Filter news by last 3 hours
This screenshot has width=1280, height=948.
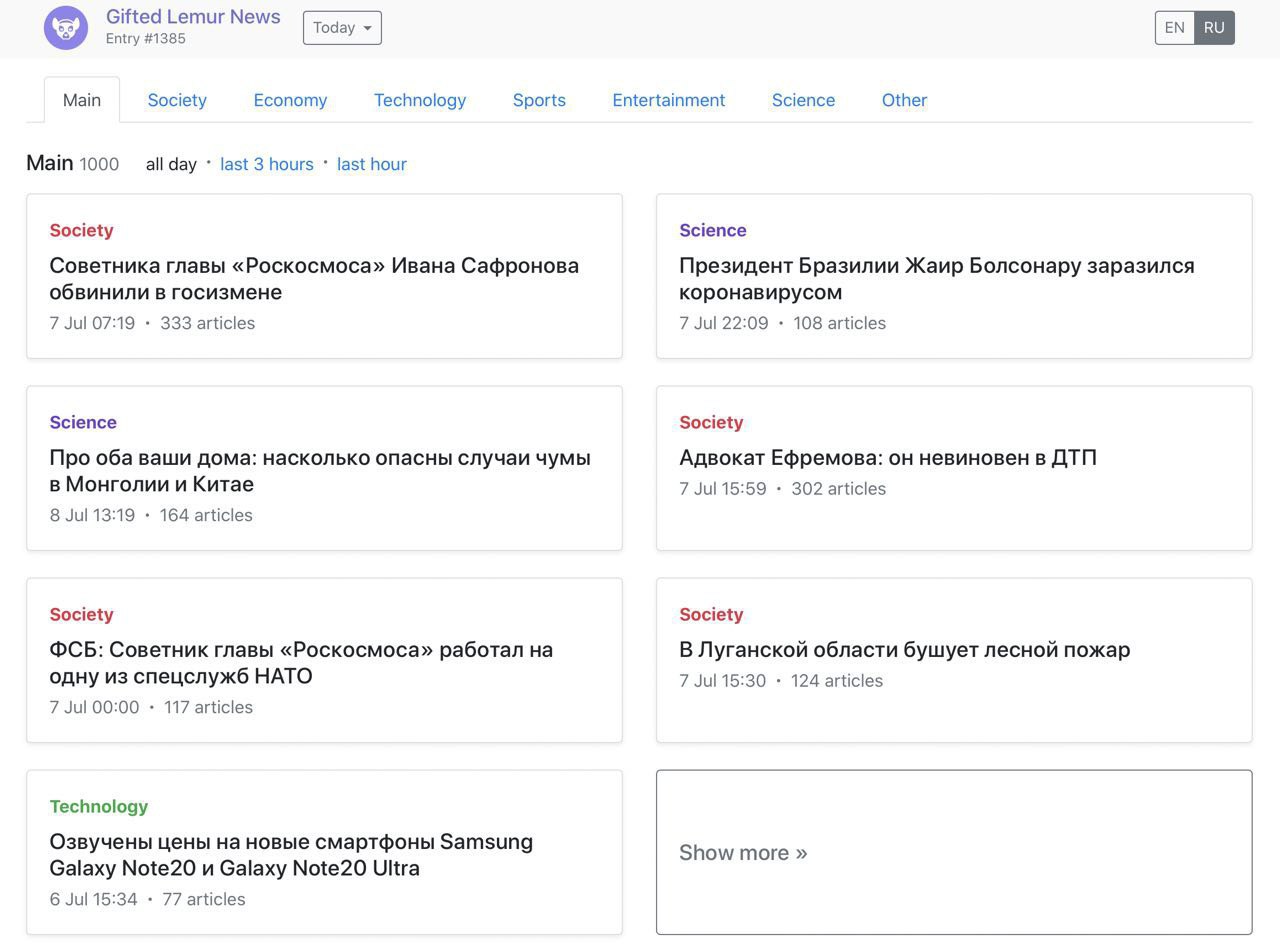[267, 164]
